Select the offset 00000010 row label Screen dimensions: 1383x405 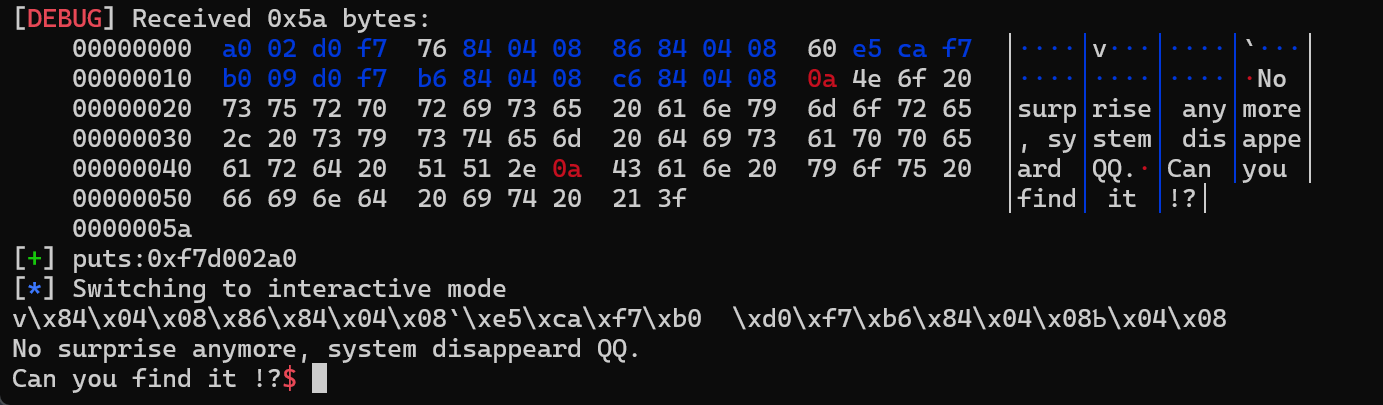(132, 79)
